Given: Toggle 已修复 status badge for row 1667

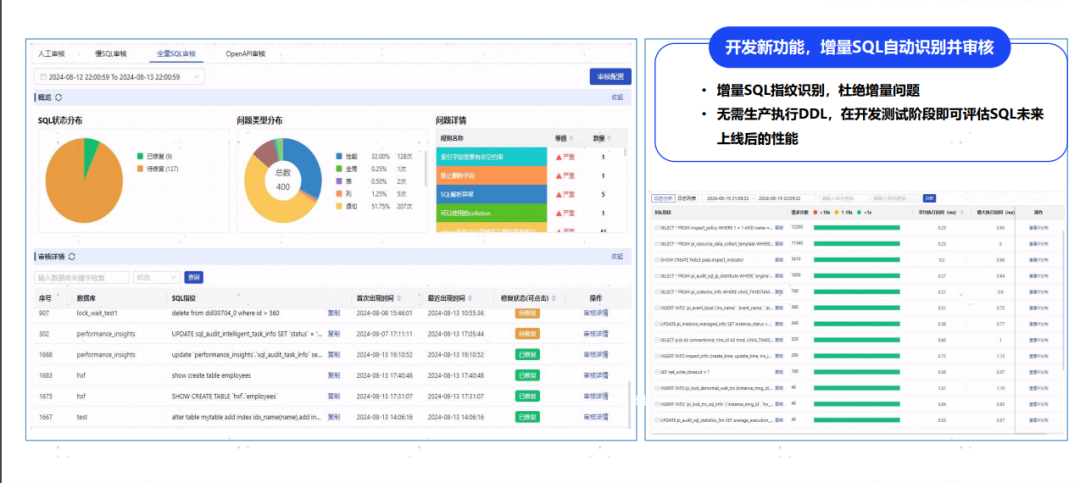Looking at the screenshot, I should (527, 417).
